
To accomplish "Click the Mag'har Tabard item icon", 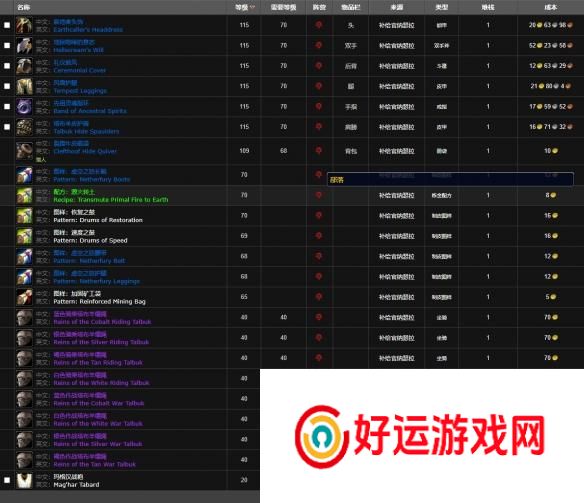I will [x=24, y=480].
